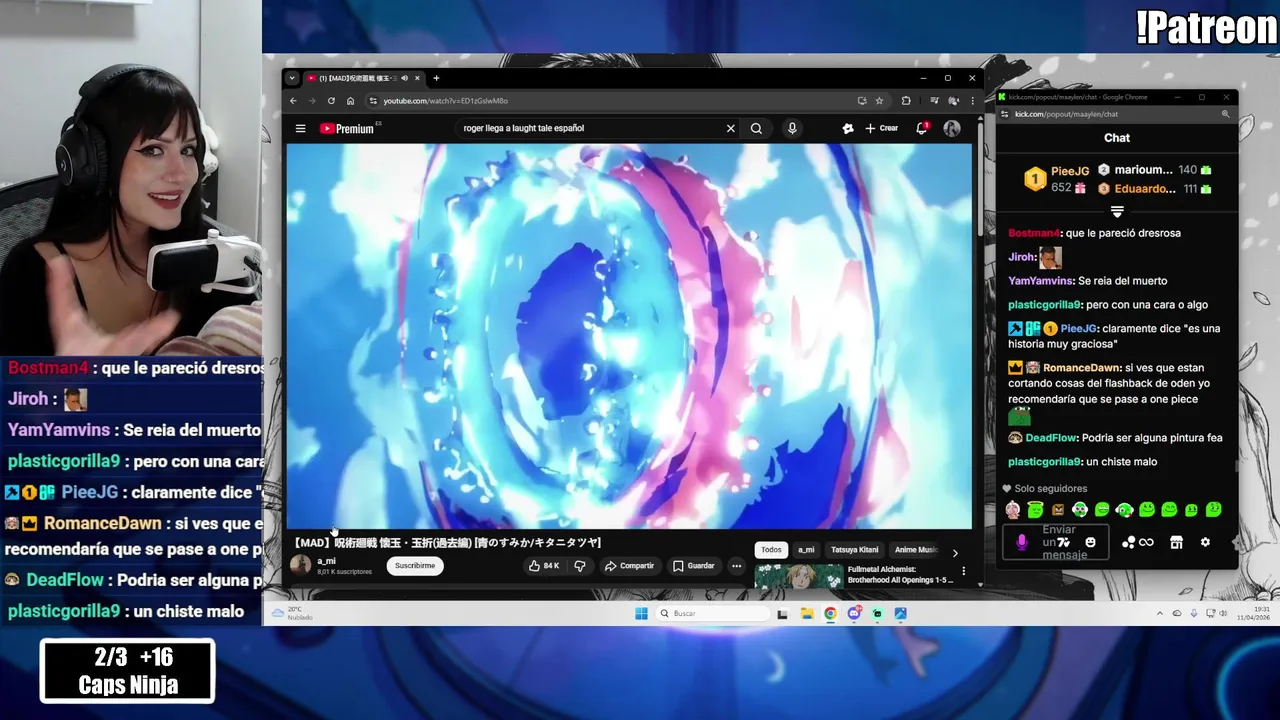Click the icon left of Crear
Screen dimensions: 1280x720
848,128
